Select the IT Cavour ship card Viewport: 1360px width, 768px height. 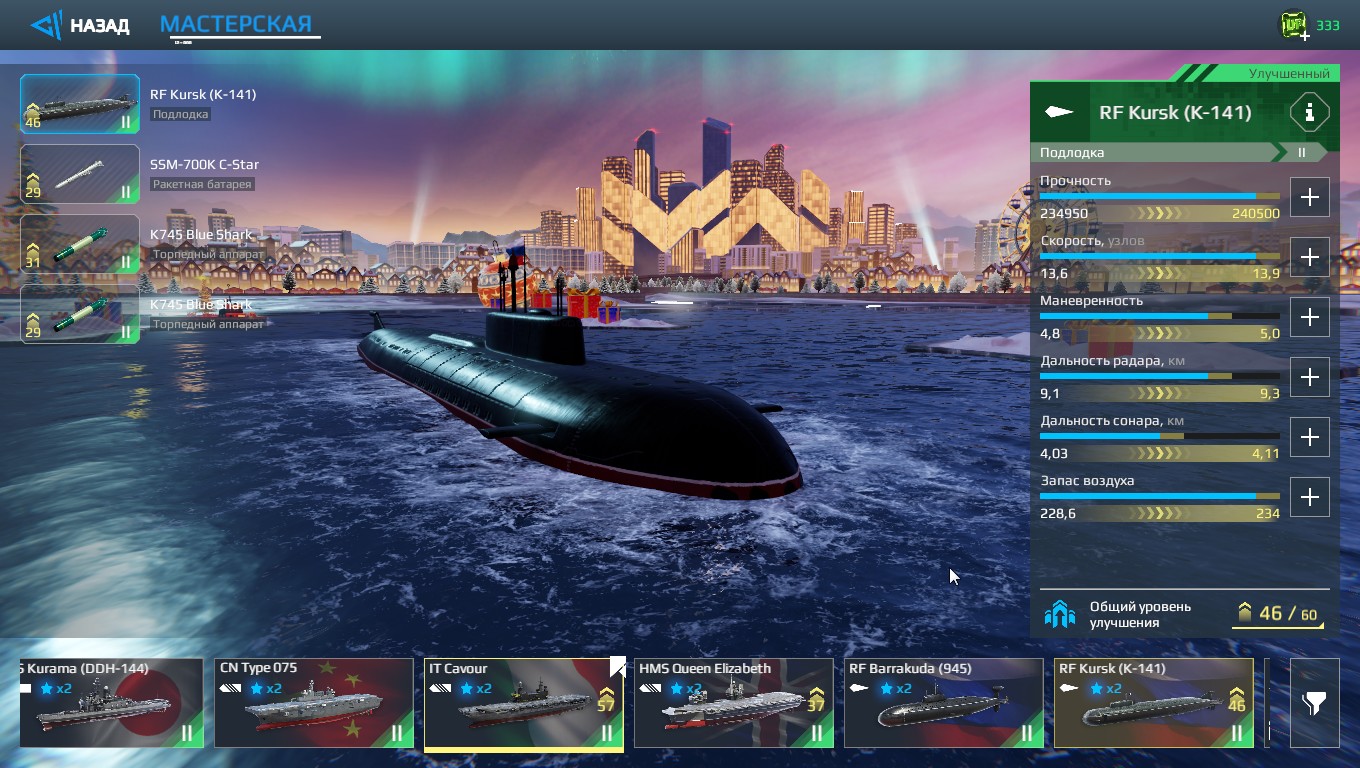coord(524,703)
